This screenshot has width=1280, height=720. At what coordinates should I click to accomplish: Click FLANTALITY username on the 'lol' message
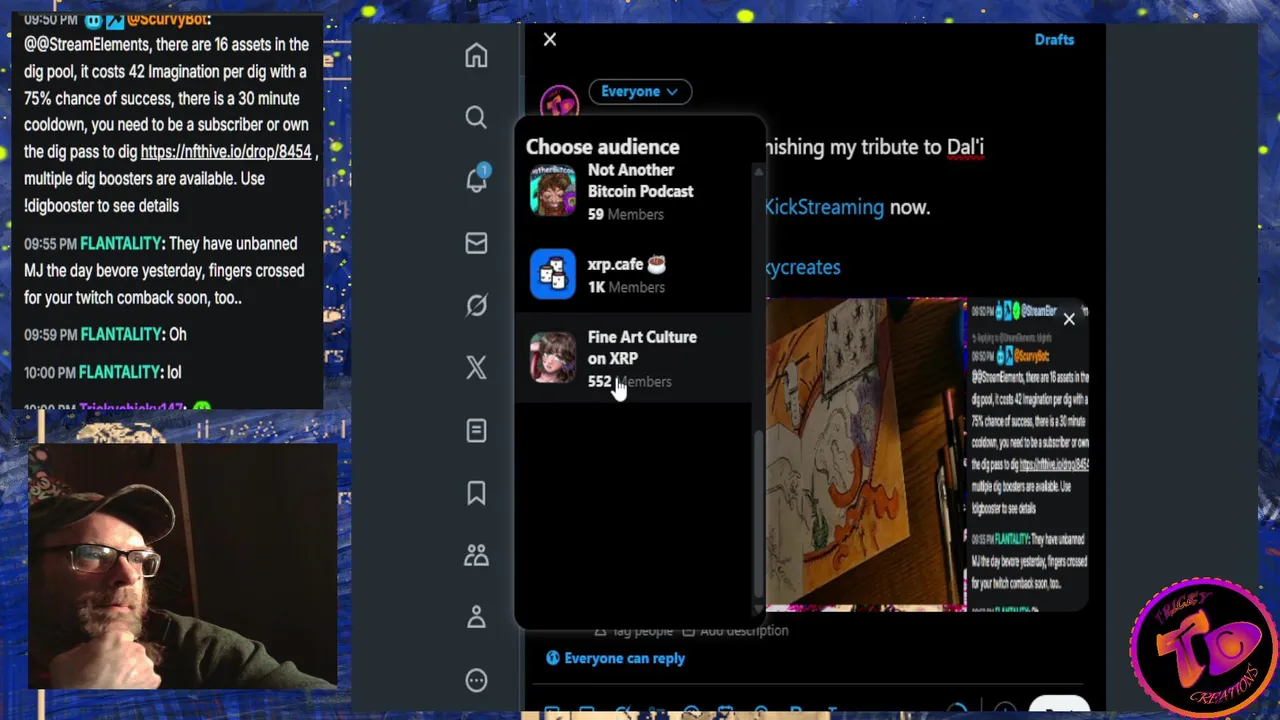click(x=120, y=373)
